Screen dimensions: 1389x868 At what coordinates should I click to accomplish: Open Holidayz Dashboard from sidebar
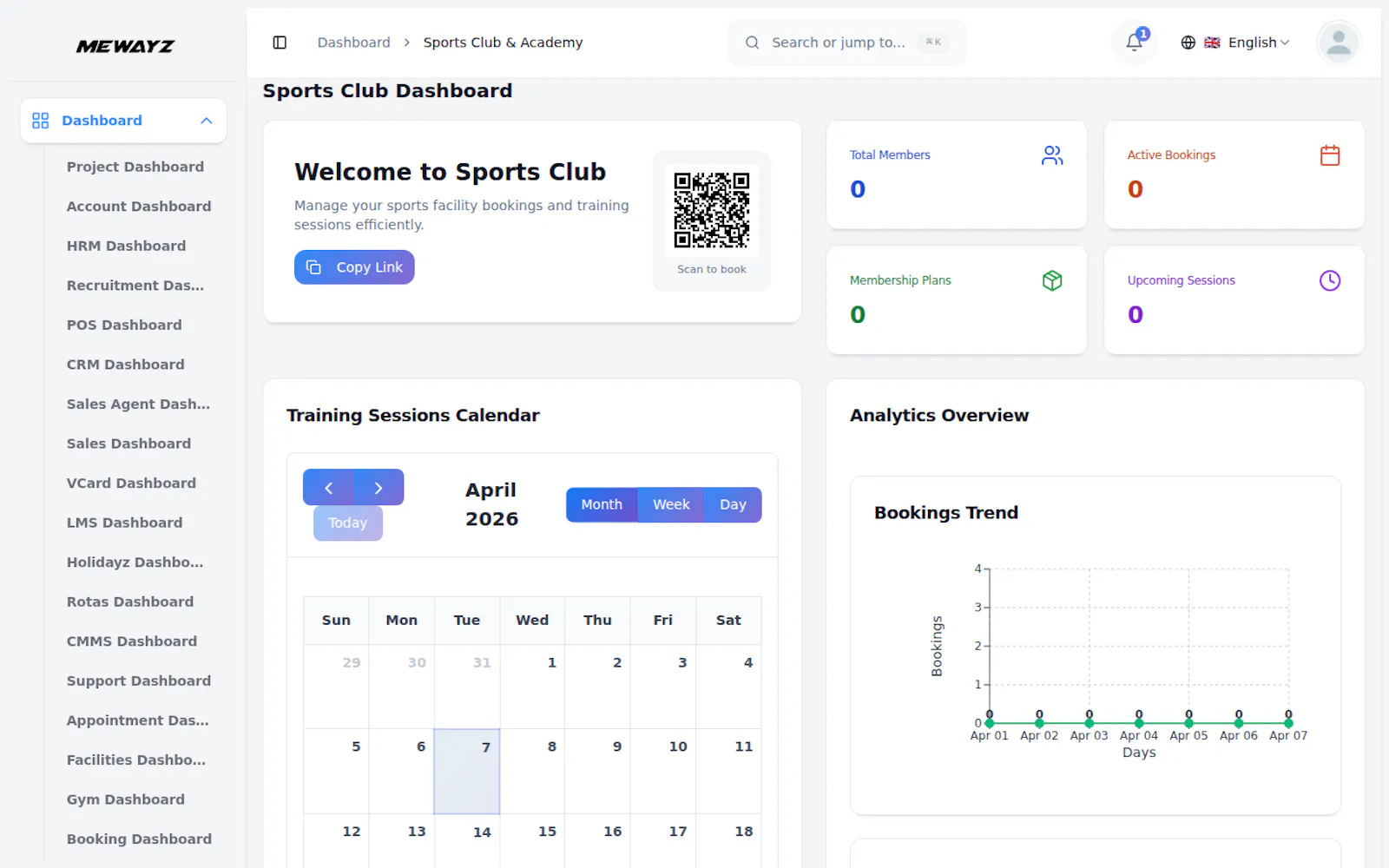coord(135,562)
